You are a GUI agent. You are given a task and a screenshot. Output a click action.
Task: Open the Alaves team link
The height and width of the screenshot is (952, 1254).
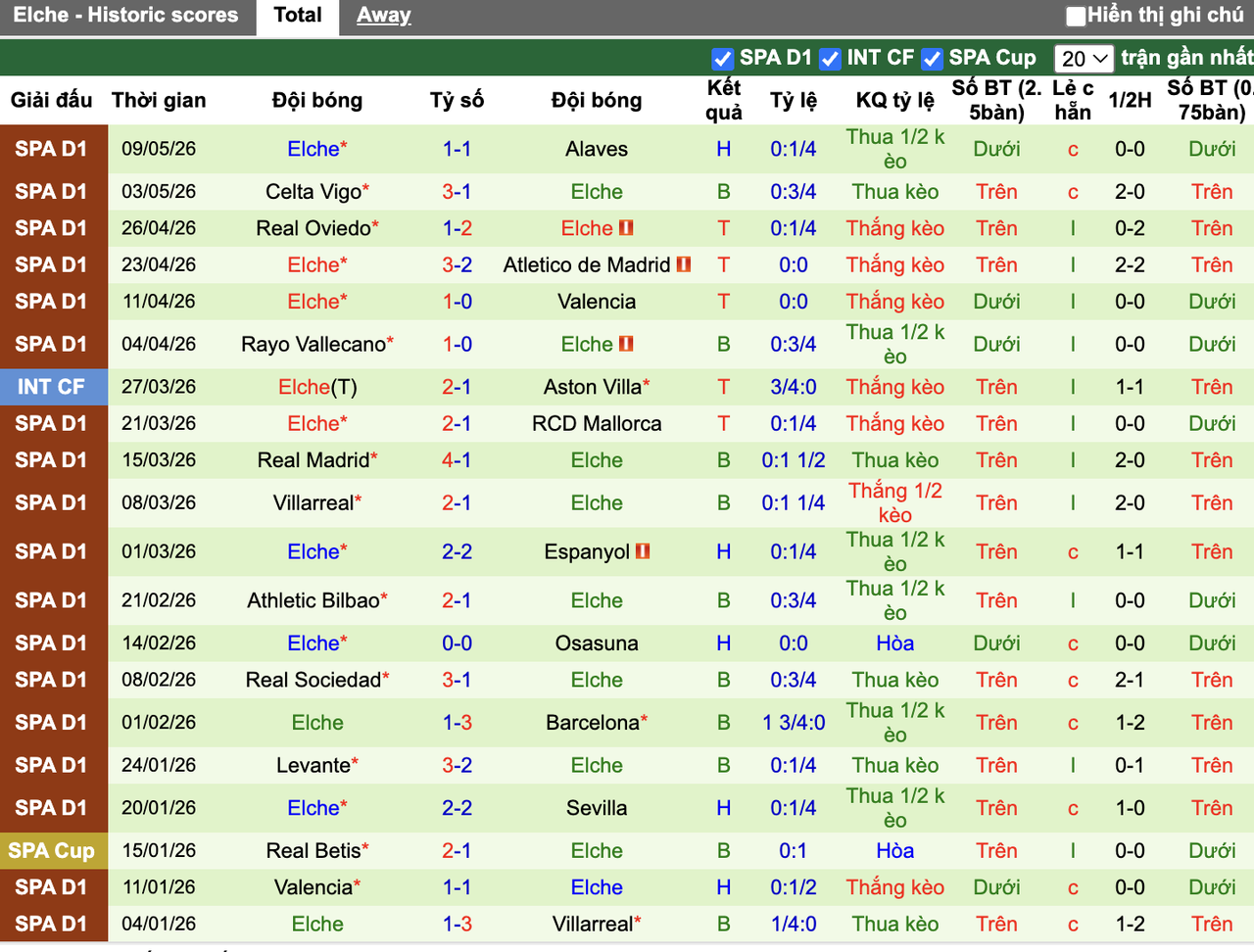[597, 149]
